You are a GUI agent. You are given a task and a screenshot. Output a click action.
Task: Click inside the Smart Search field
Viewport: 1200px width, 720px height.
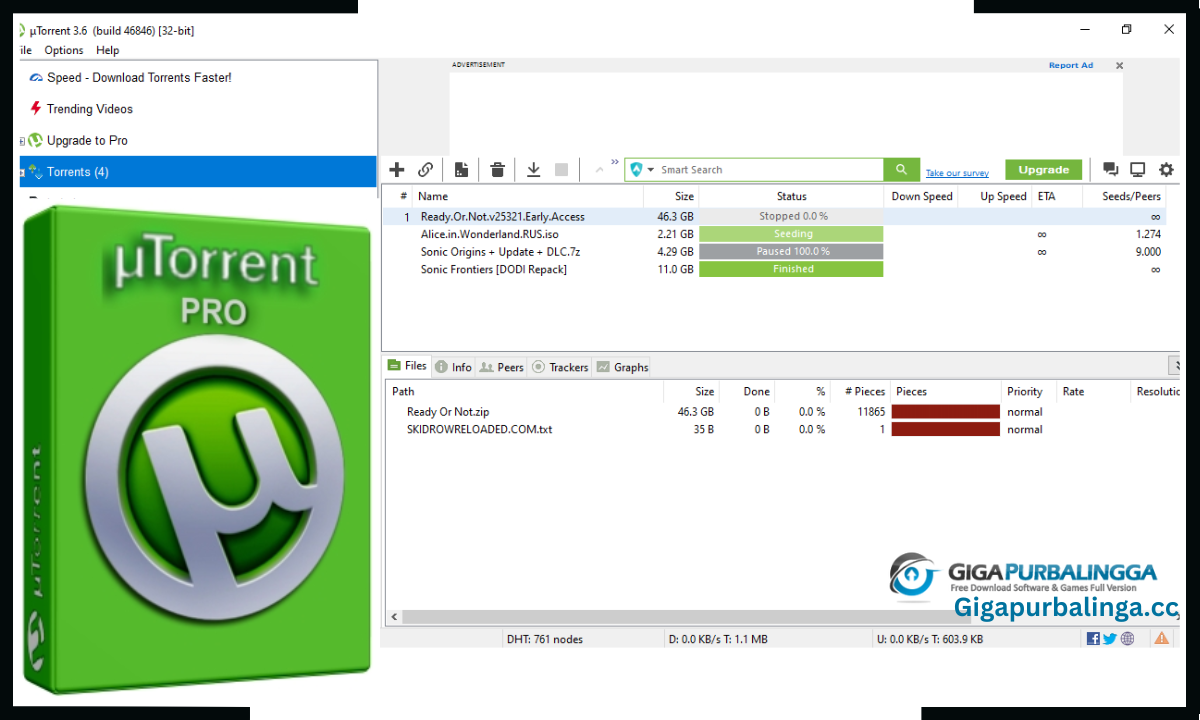770,170
